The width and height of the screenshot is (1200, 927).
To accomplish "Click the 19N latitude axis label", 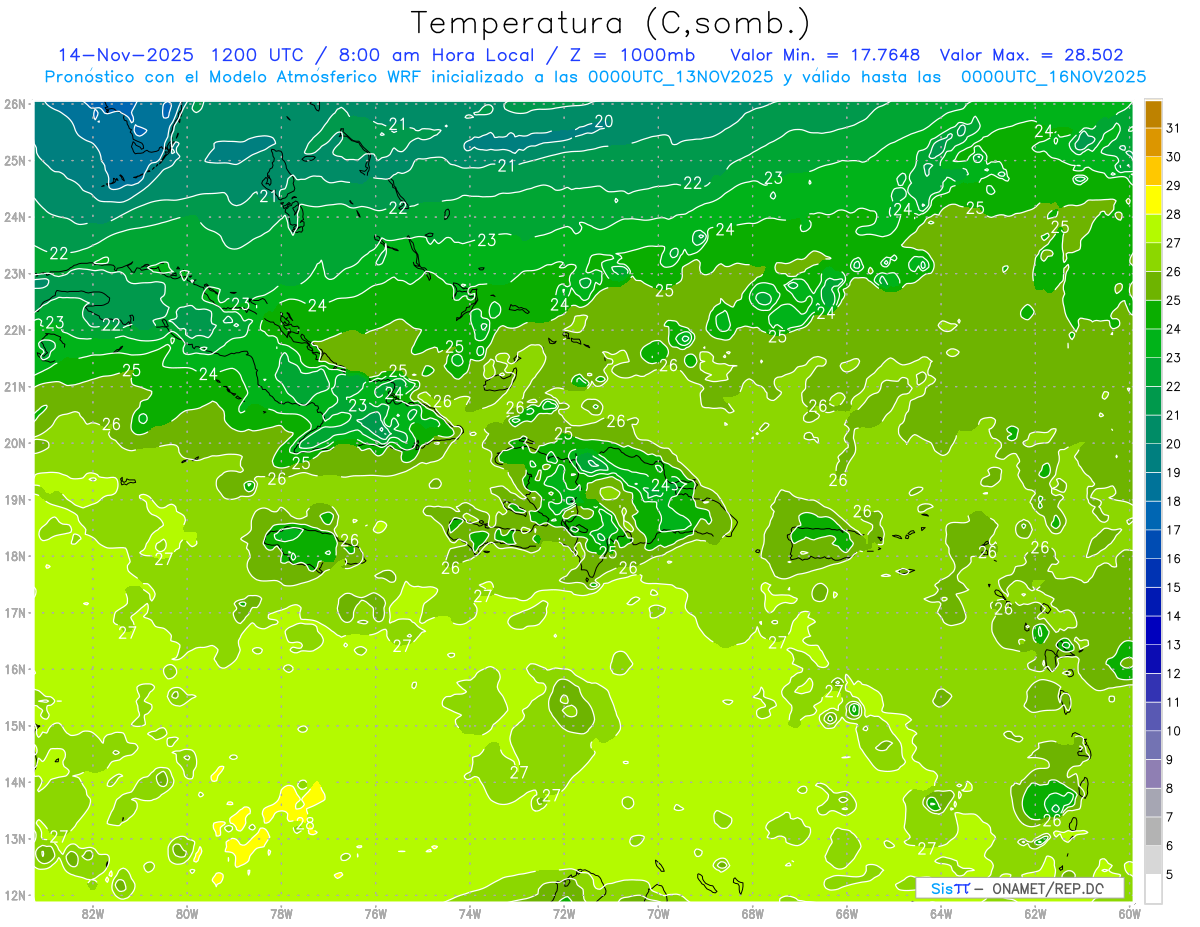I will click(14, 499).
